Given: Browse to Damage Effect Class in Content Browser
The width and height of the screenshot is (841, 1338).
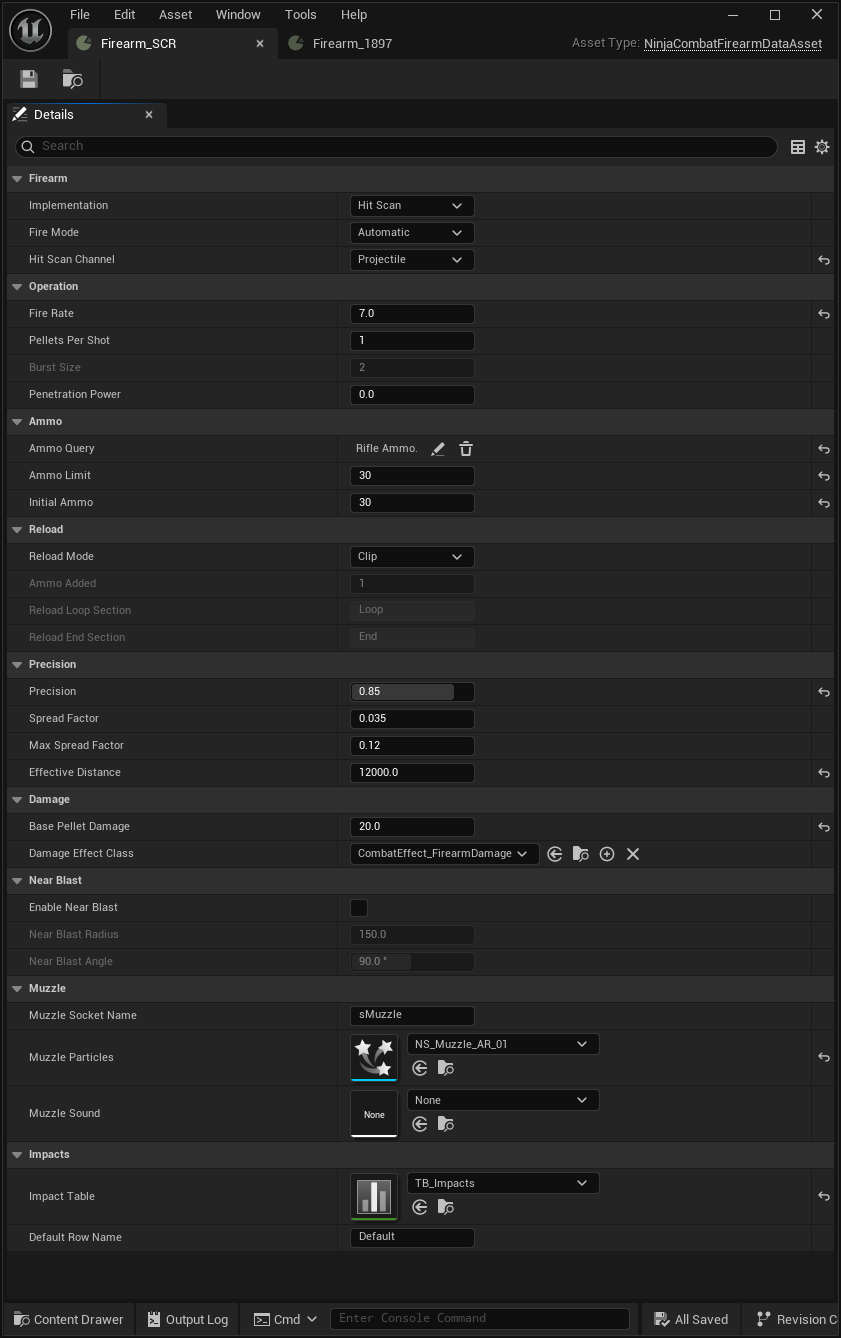Looking at the screenshot, I should tap(581, 854).
